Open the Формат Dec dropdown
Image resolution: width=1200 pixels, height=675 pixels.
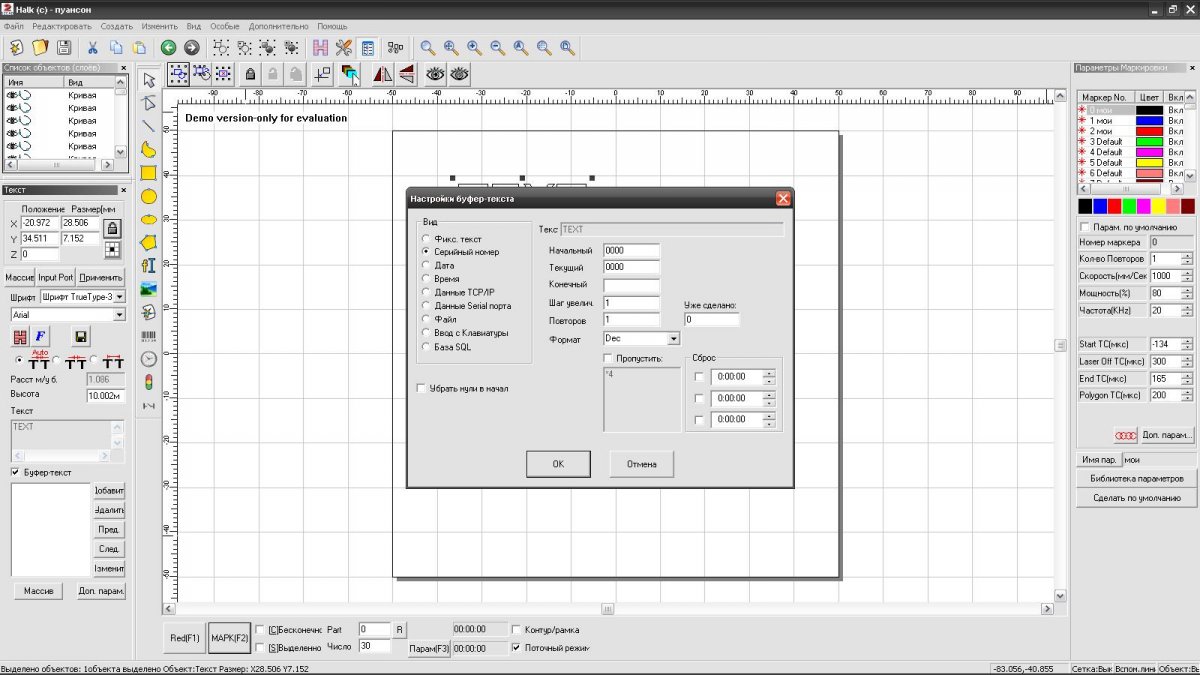[673, 339]
